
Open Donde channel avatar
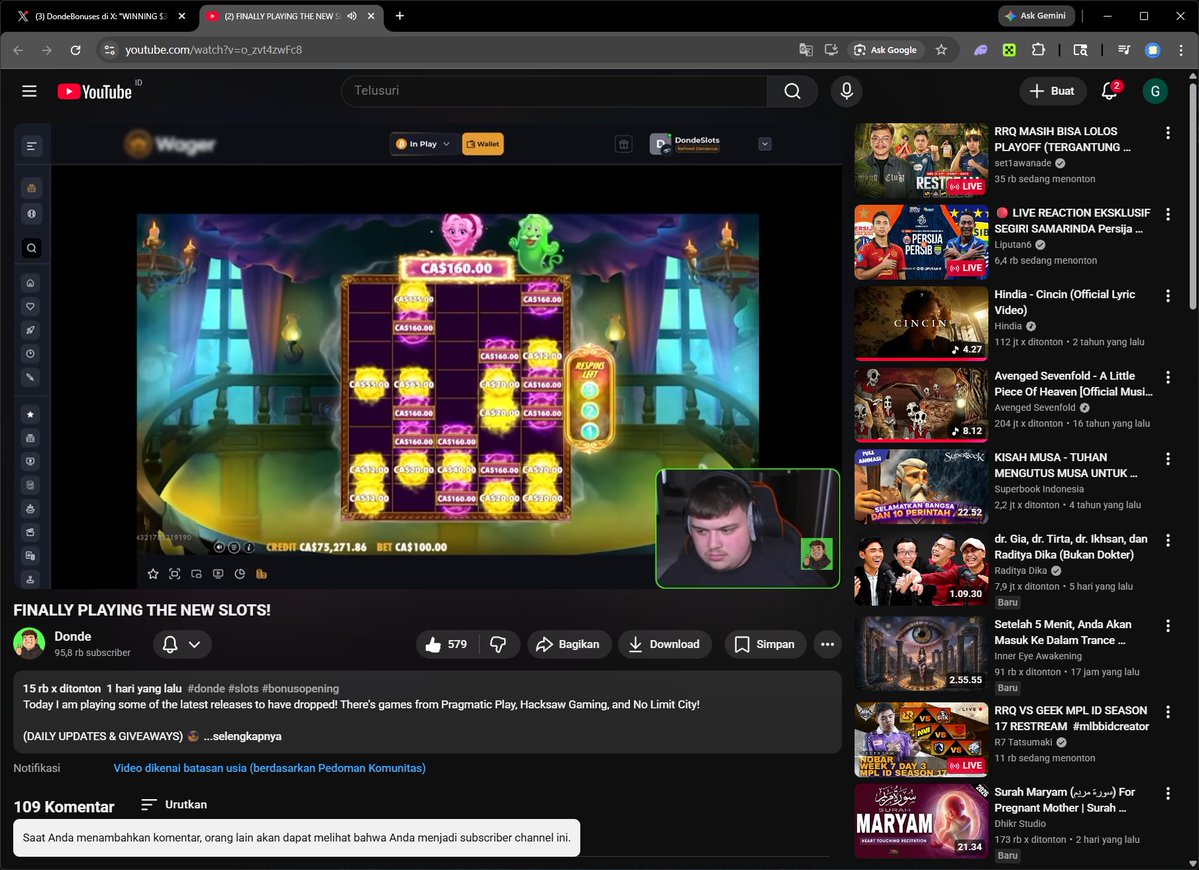click(29, 643)
